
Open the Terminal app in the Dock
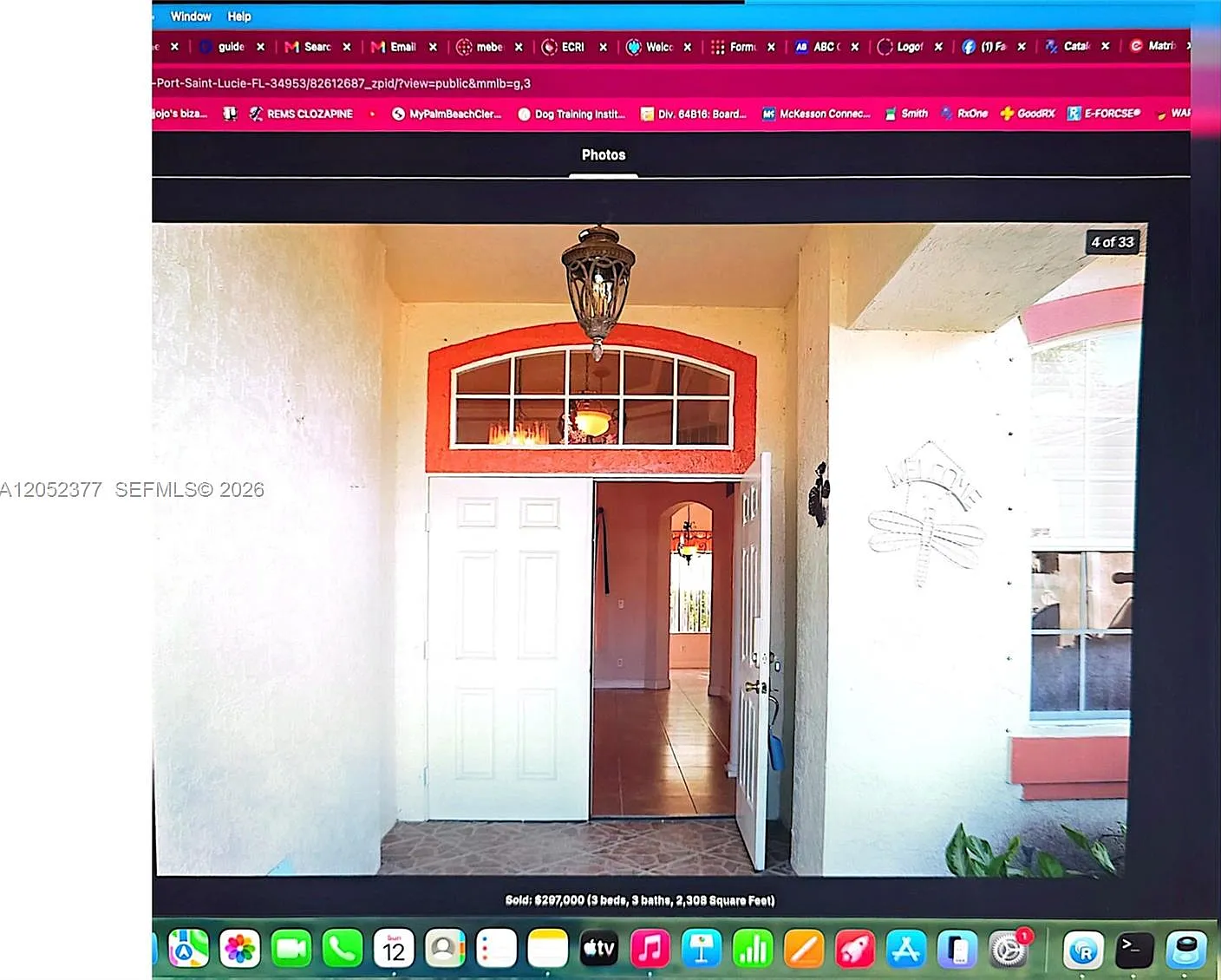[1134, 949]
